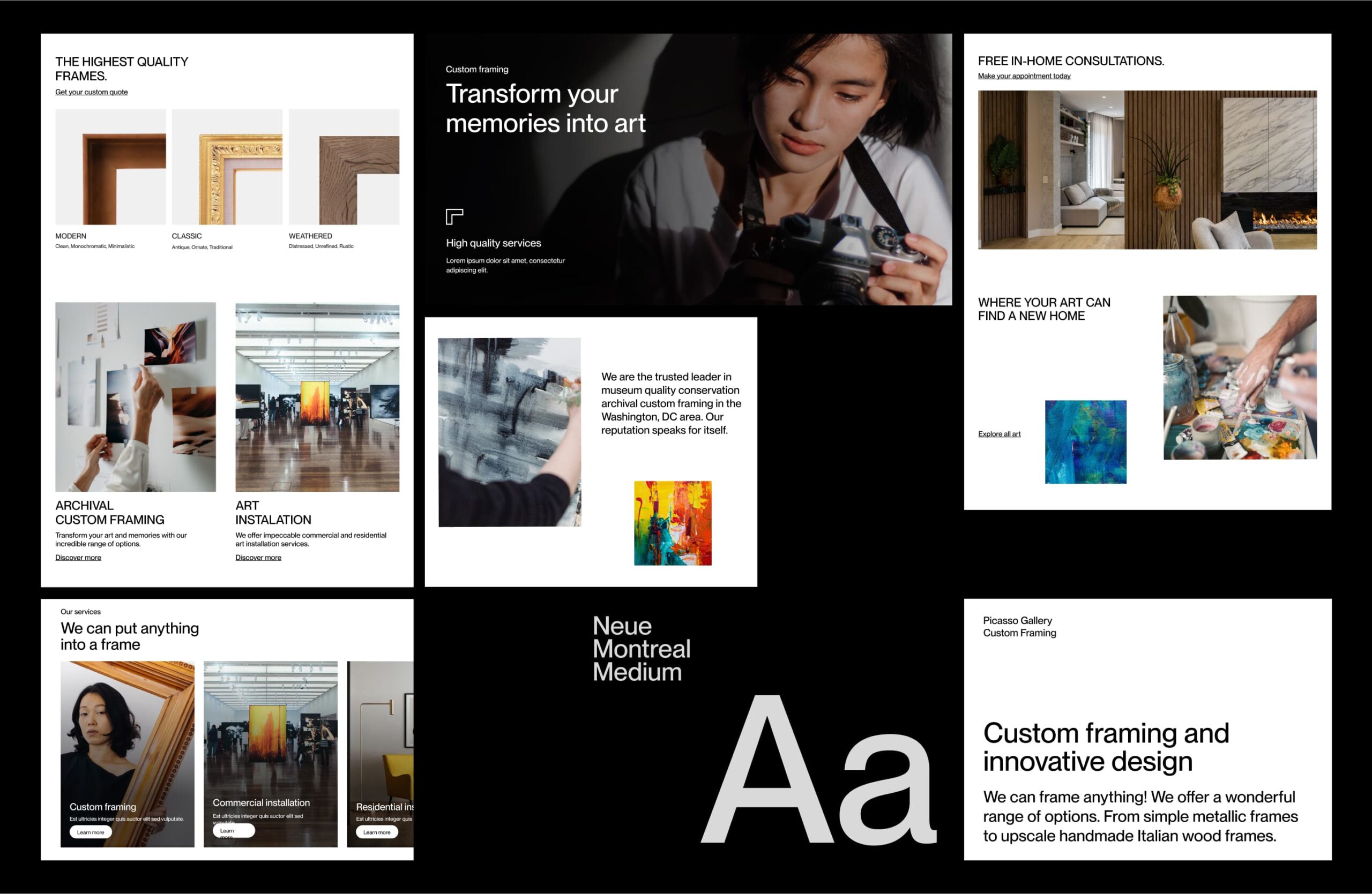Click 'Discover more' under Art Instalation
1372x894 pixels.
pyautogui.click(x=258, y=557)
